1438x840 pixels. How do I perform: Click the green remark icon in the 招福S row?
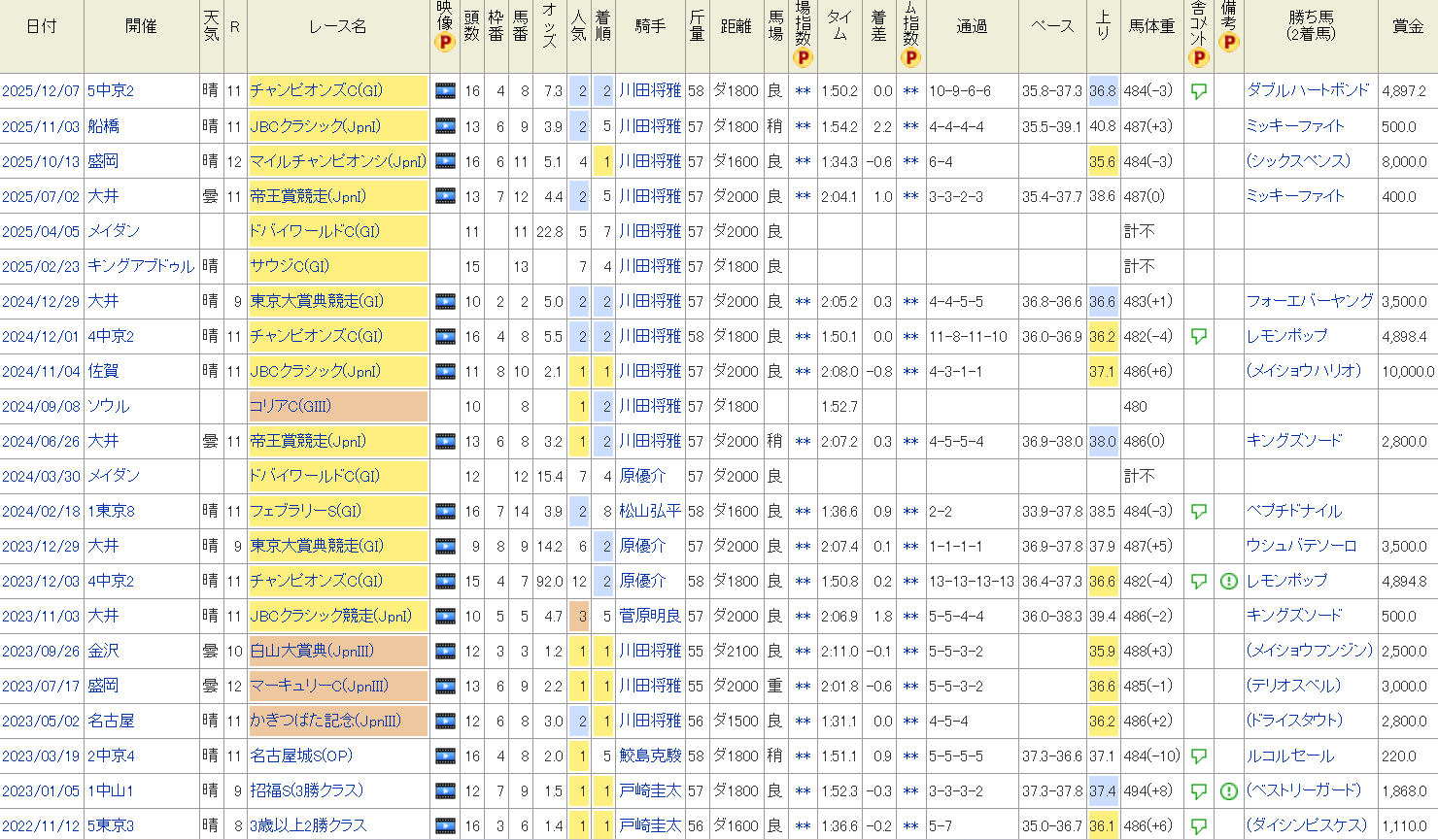tap(1229, 790)
